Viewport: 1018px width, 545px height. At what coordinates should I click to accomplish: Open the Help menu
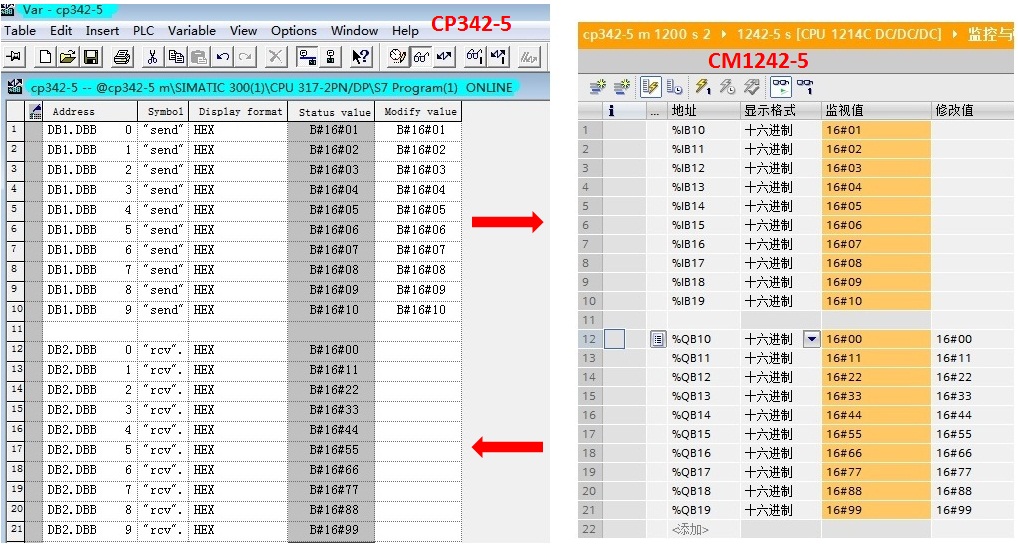click(x=405, y=31)
